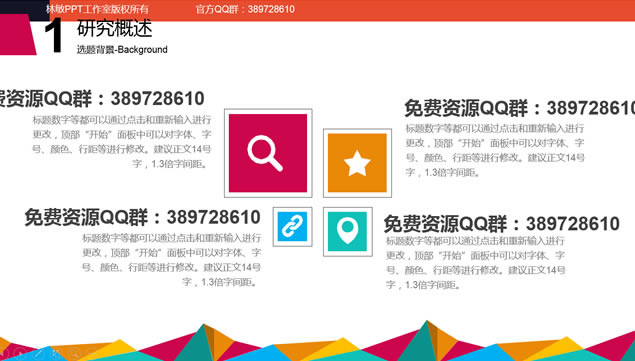Advance with the faint next-slide arrow control
This screenshot has width=635, height=361.
(x=20, y=354)
